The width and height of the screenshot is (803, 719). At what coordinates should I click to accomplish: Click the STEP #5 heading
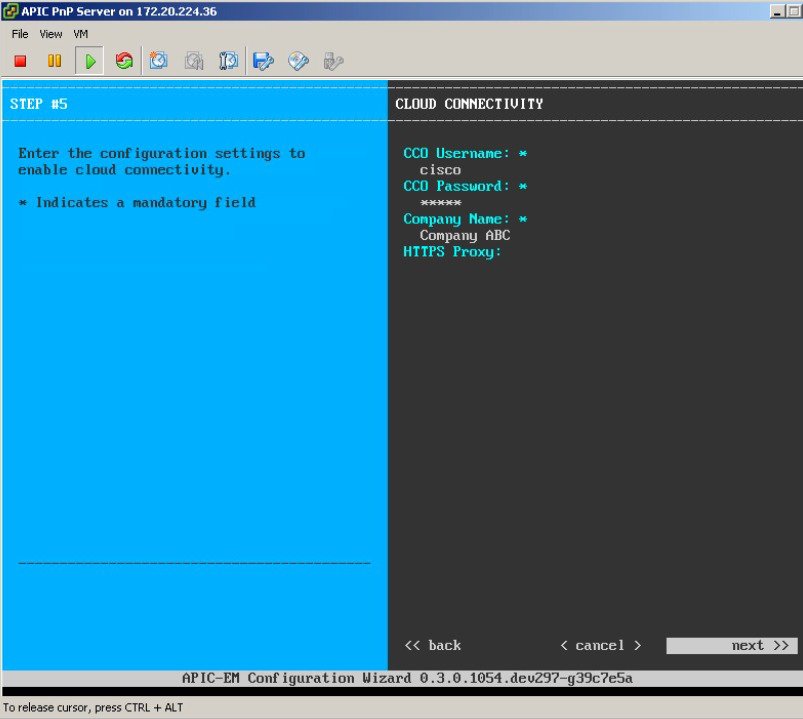pyautogui.click(x=38, y=104)
